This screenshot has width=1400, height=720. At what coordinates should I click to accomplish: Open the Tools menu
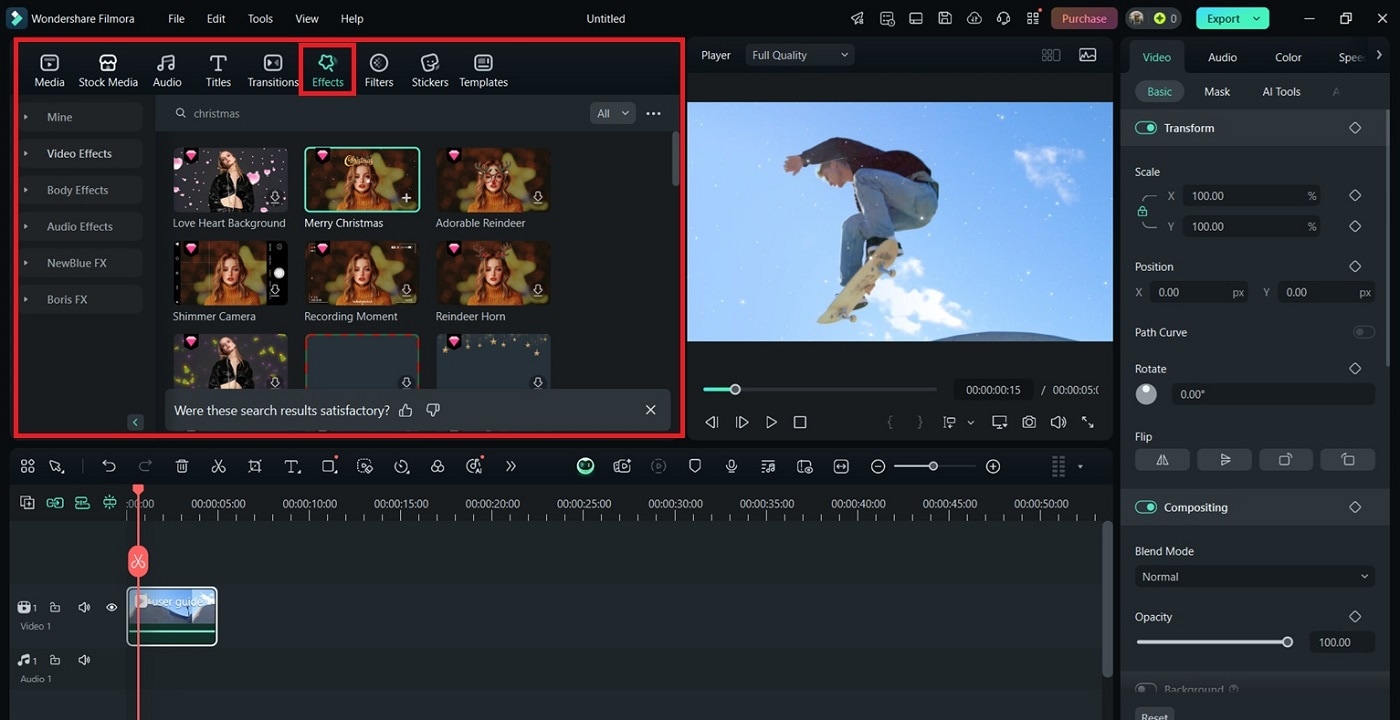[260, 19]
